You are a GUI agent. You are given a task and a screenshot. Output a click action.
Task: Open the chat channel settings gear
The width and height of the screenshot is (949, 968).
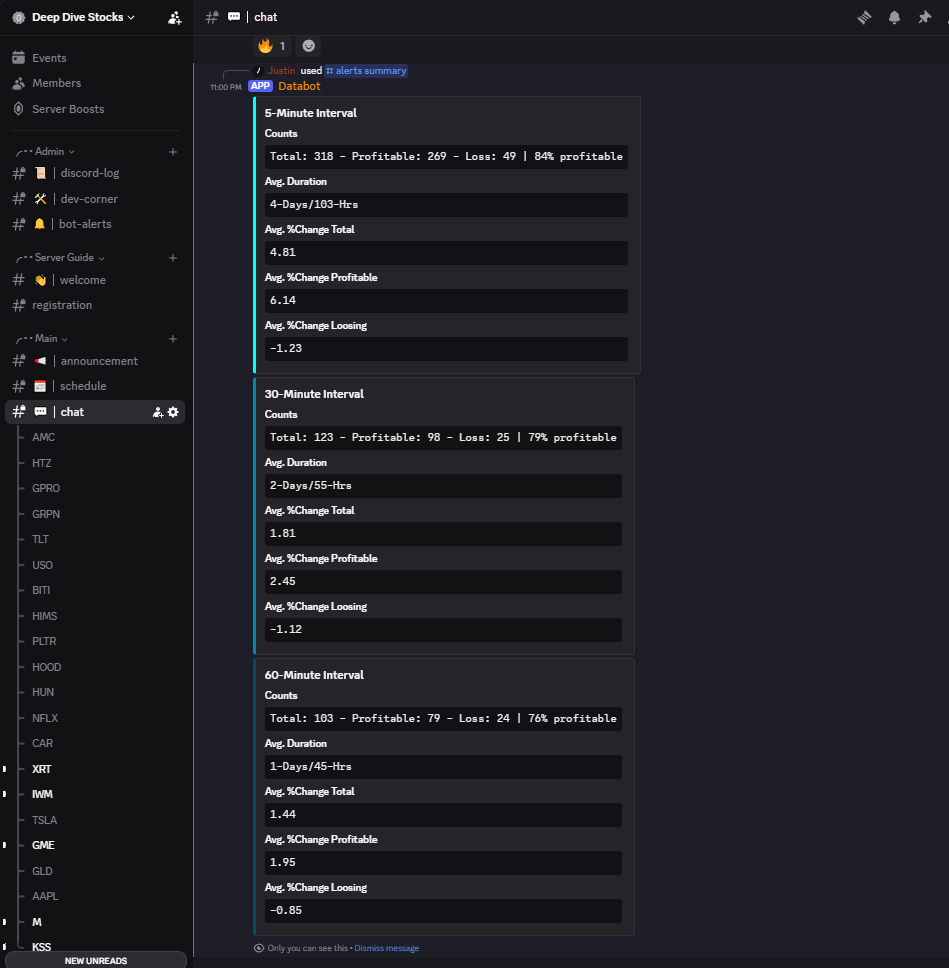(x=172, y=411)
